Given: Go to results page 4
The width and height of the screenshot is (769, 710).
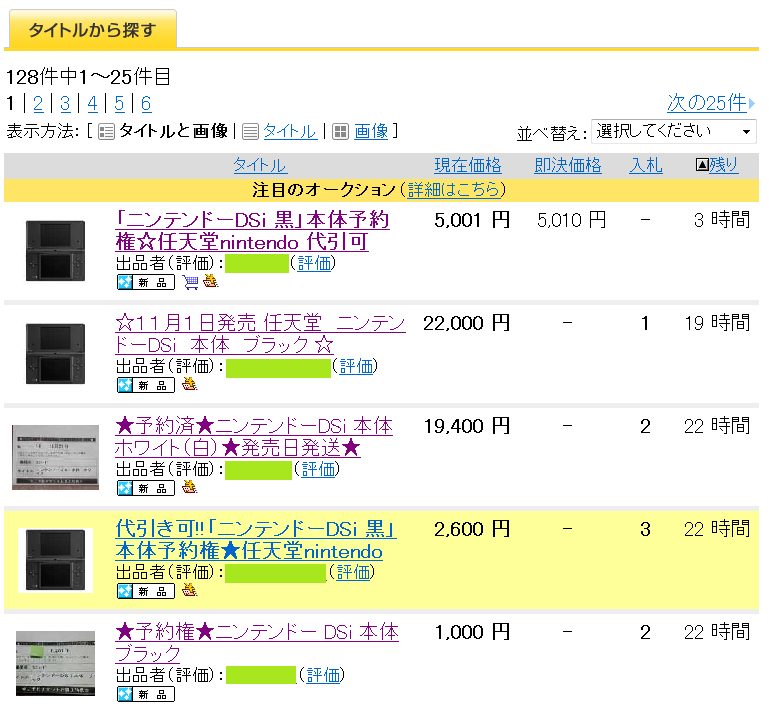Looking at the screenshot, I should [92, 103].
